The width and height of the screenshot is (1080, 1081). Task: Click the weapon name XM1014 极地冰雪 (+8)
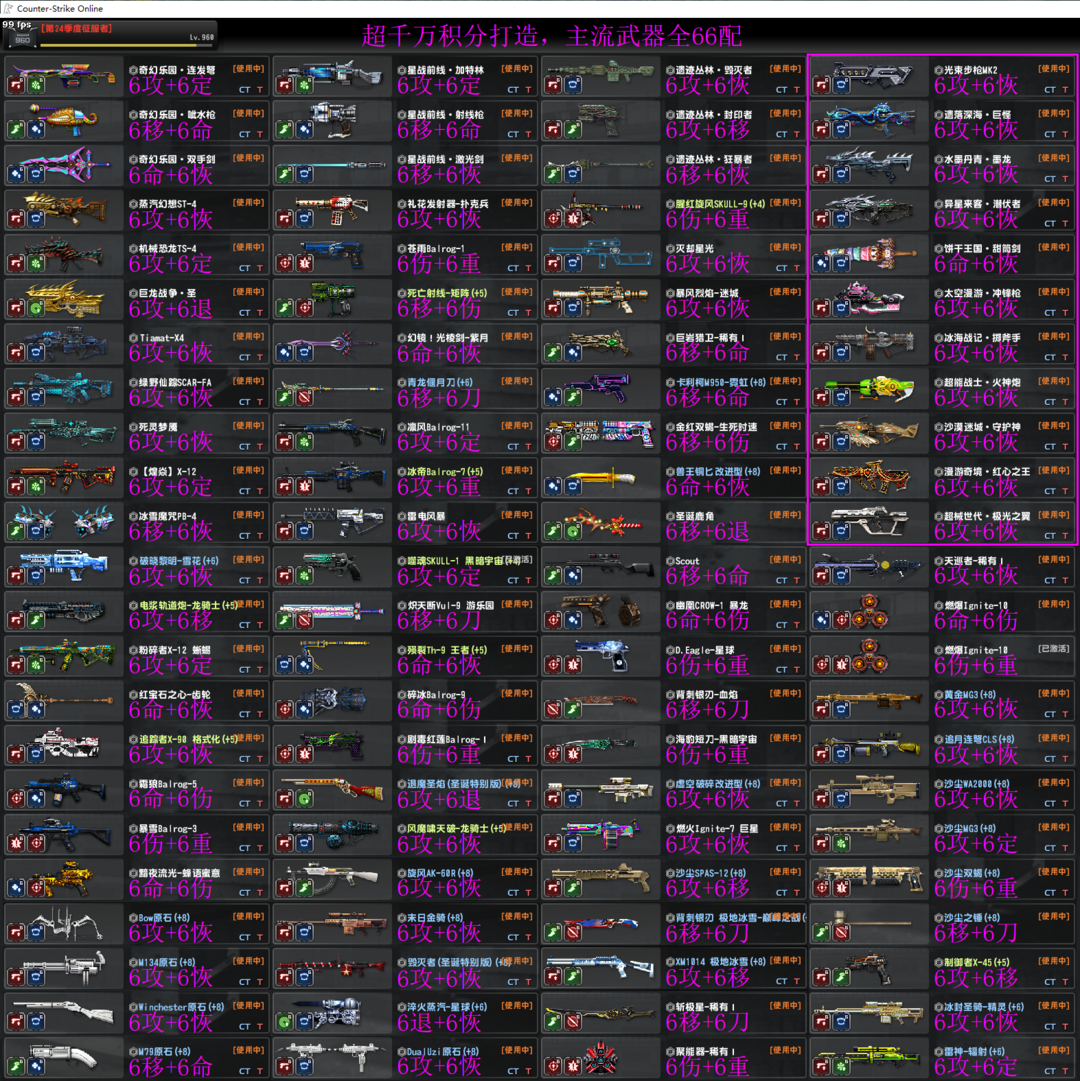click(x=720, y=962)
